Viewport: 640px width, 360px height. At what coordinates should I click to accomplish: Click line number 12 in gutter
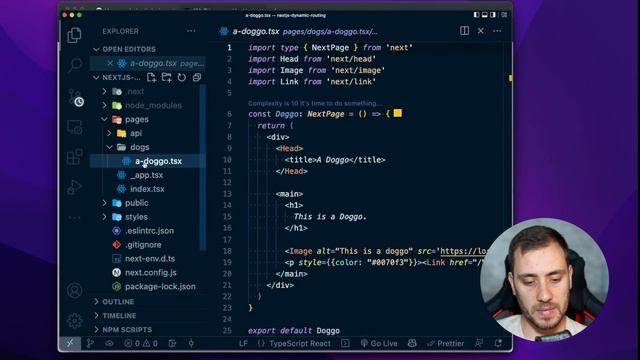(227, 182)
